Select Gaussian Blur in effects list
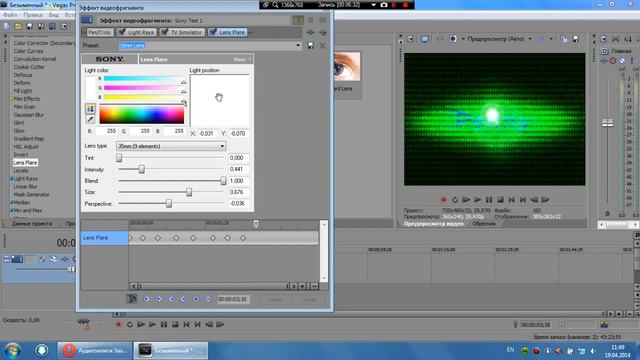Image resolution: width=640 pixels, height=360 pixels. click(29, 115)
